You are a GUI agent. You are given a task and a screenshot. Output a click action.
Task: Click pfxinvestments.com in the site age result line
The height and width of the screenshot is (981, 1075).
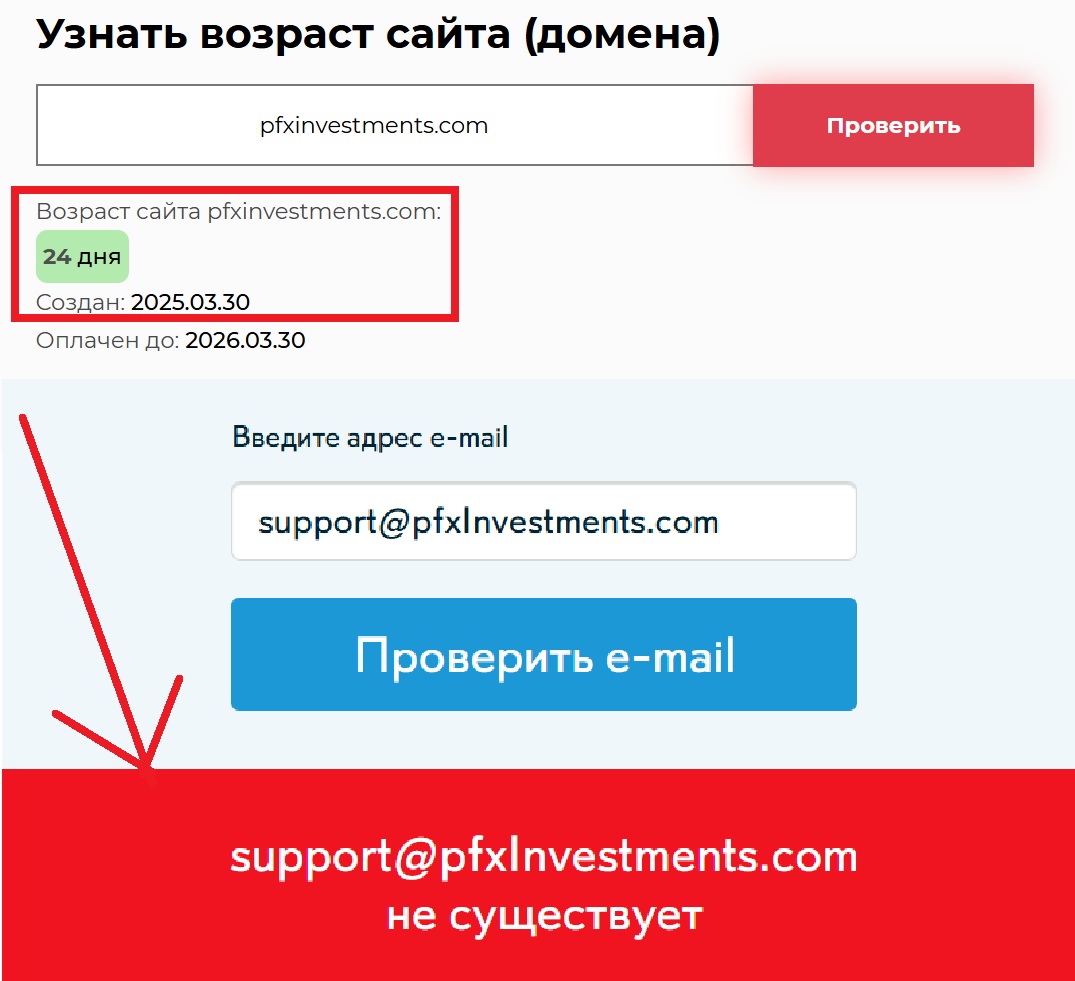322,211
